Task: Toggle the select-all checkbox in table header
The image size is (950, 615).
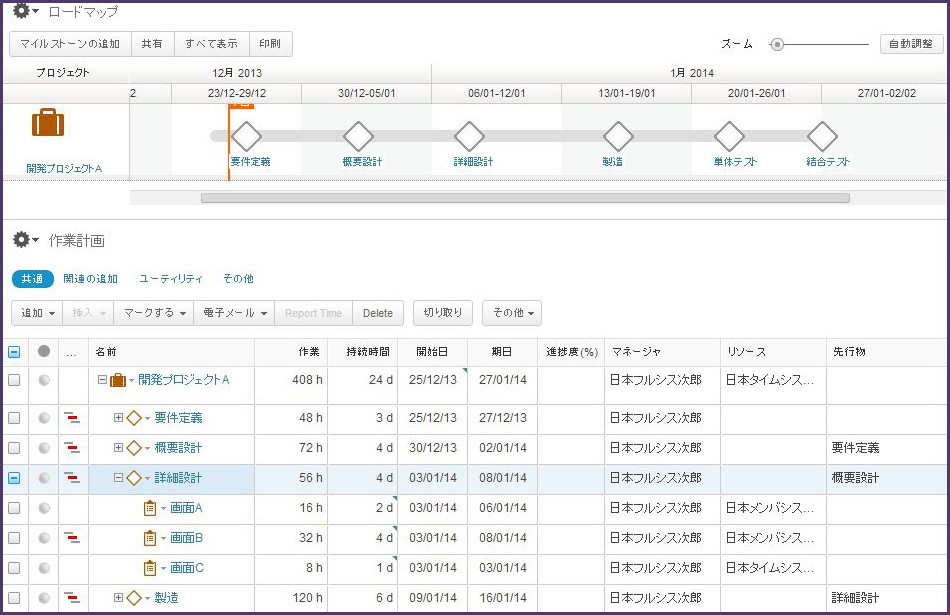Action: (x=14, y=352)
